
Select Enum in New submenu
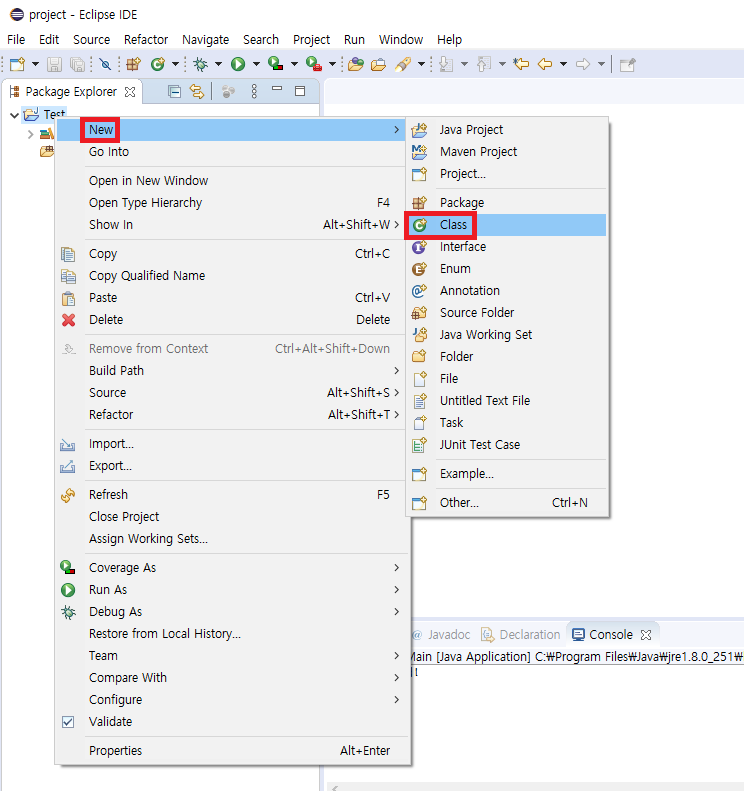pos(506,269)
